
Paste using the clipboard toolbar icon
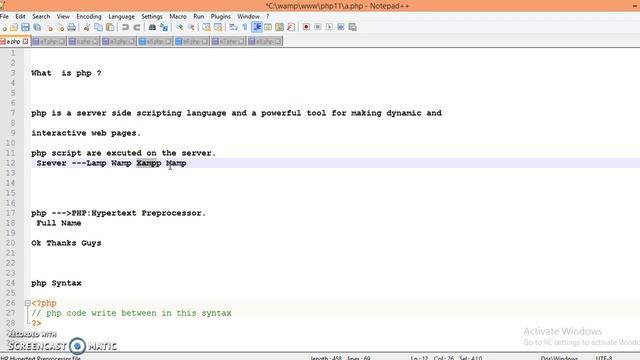click(110, 27)
